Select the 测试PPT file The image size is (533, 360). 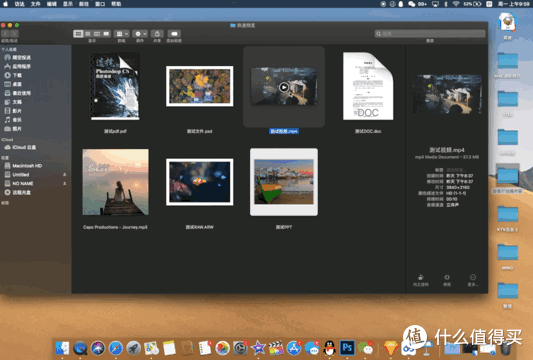(284, 182)
